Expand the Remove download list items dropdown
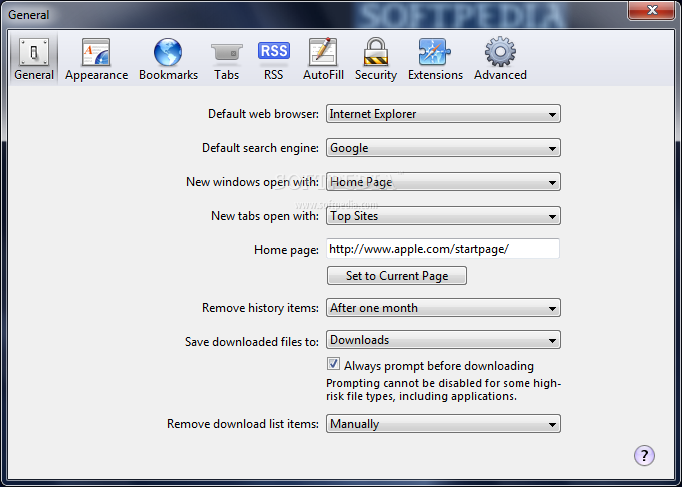682x487 pixels. 443,424
